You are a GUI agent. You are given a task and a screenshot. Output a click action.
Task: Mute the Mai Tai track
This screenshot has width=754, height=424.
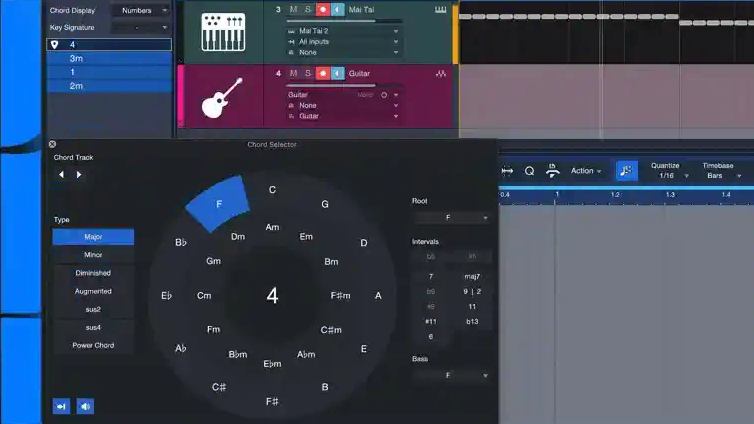point(293,9)
